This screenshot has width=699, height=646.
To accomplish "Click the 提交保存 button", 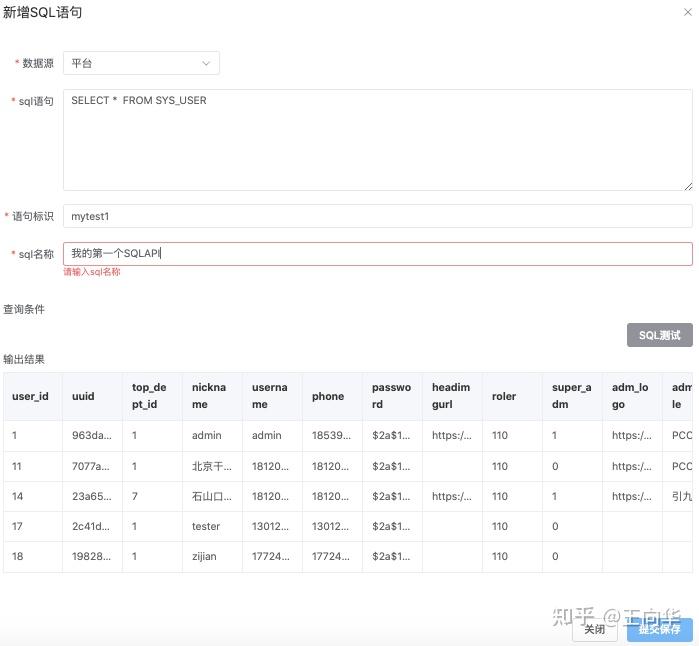I will pyautogui.click(x=659, y=629).
